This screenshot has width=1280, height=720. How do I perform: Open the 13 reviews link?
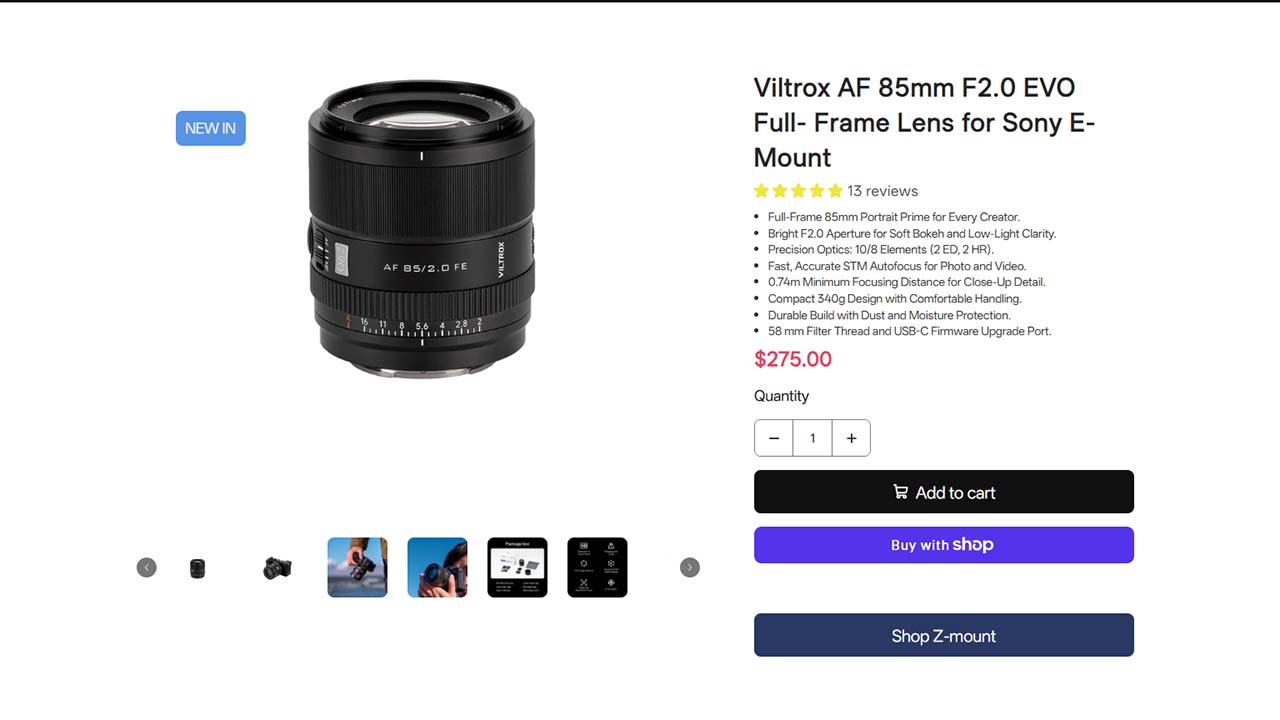click(x=882, y=191)
